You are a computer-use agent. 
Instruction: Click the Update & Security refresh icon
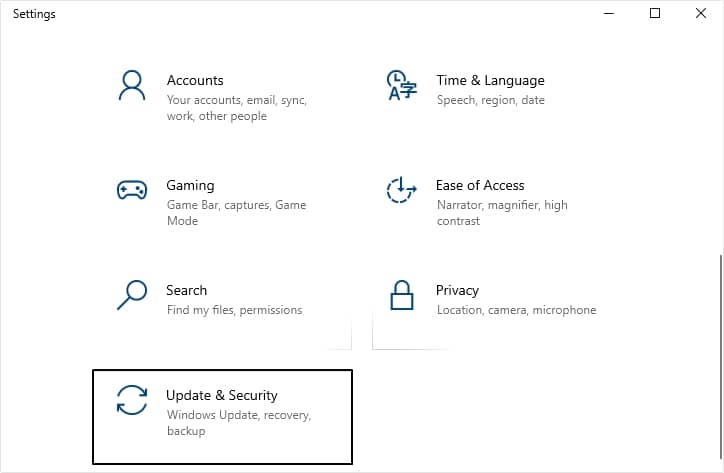click(132, 400)
